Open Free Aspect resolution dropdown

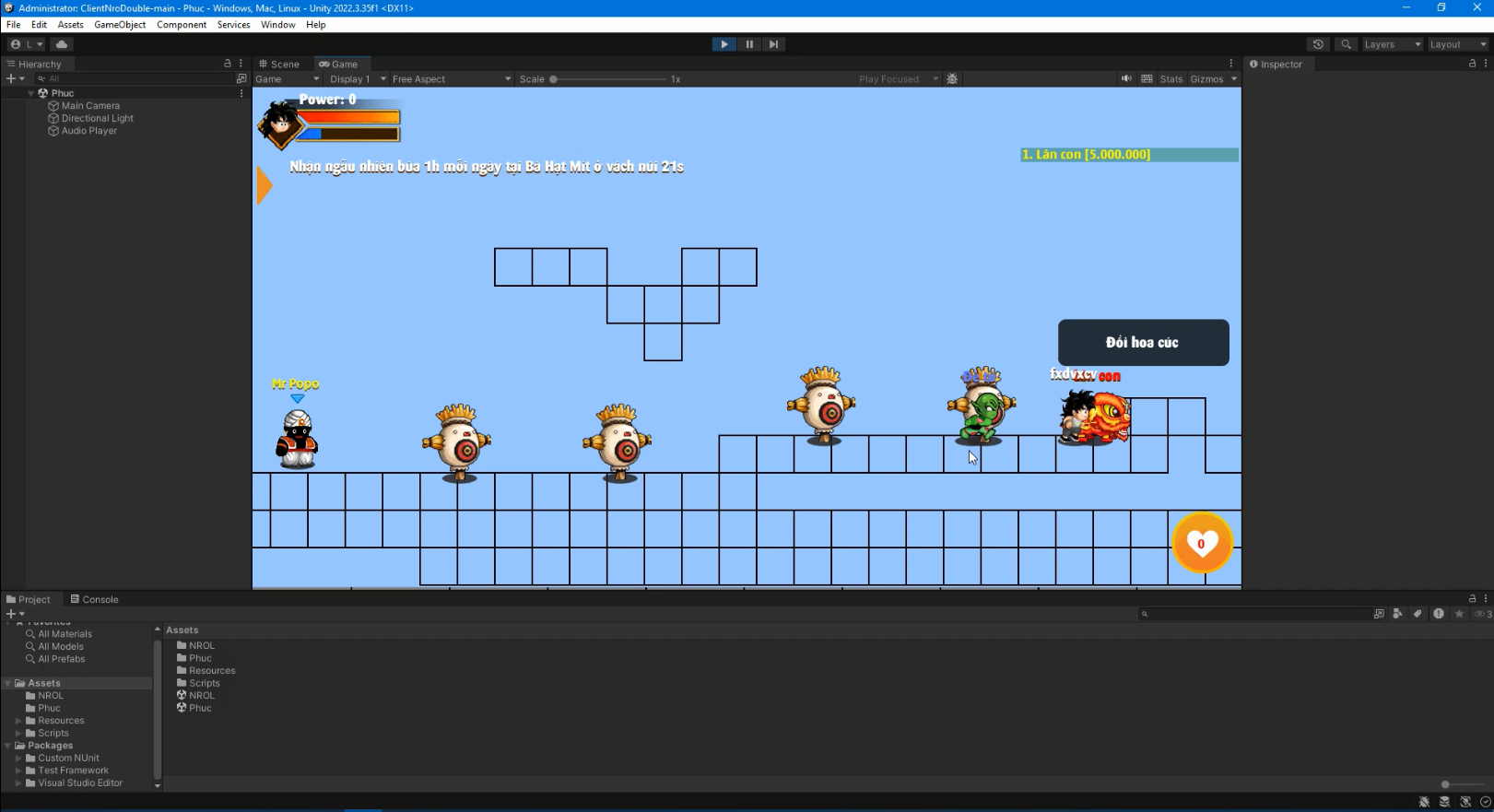[x=452, y=79]
